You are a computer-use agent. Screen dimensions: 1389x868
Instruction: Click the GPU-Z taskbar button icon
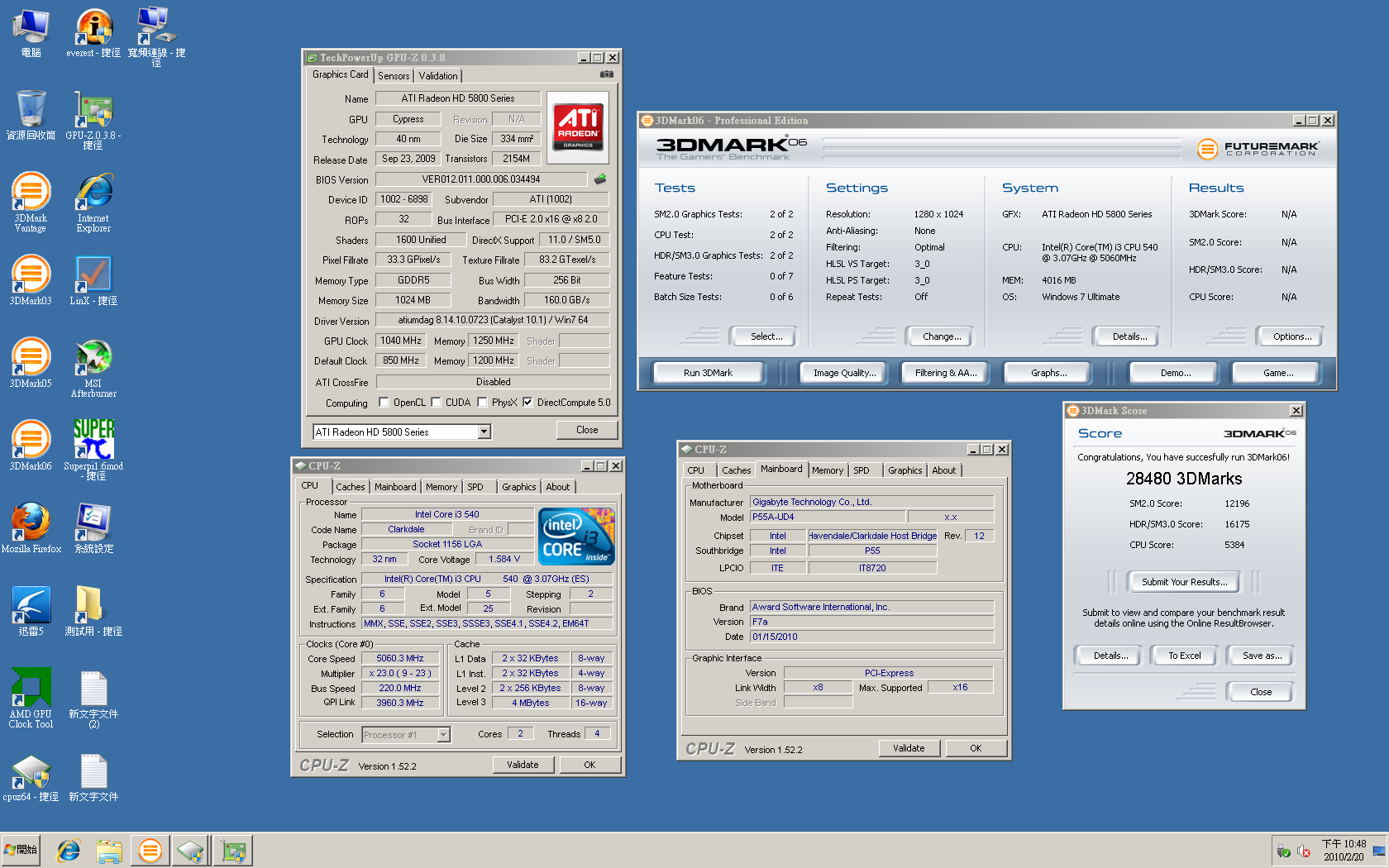pyautogui.click(x=233, y=851)
